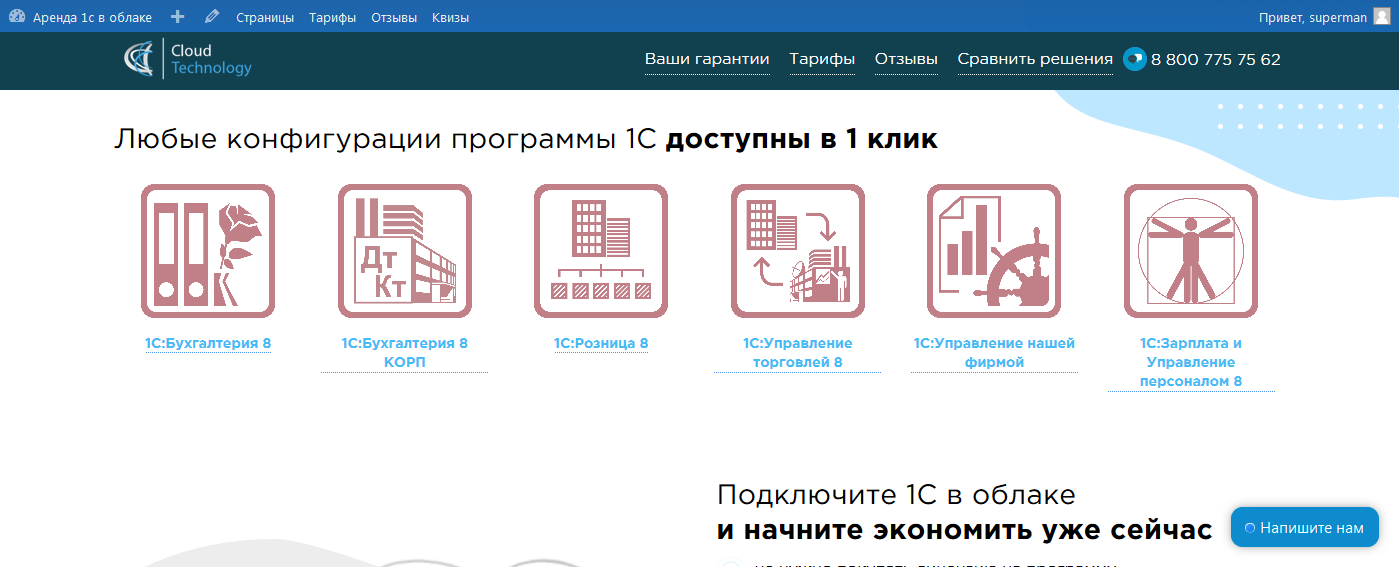
Task: Open the 1С:Бухгалтерия 8 КОРП text link
Action: (x=404, y=353)
